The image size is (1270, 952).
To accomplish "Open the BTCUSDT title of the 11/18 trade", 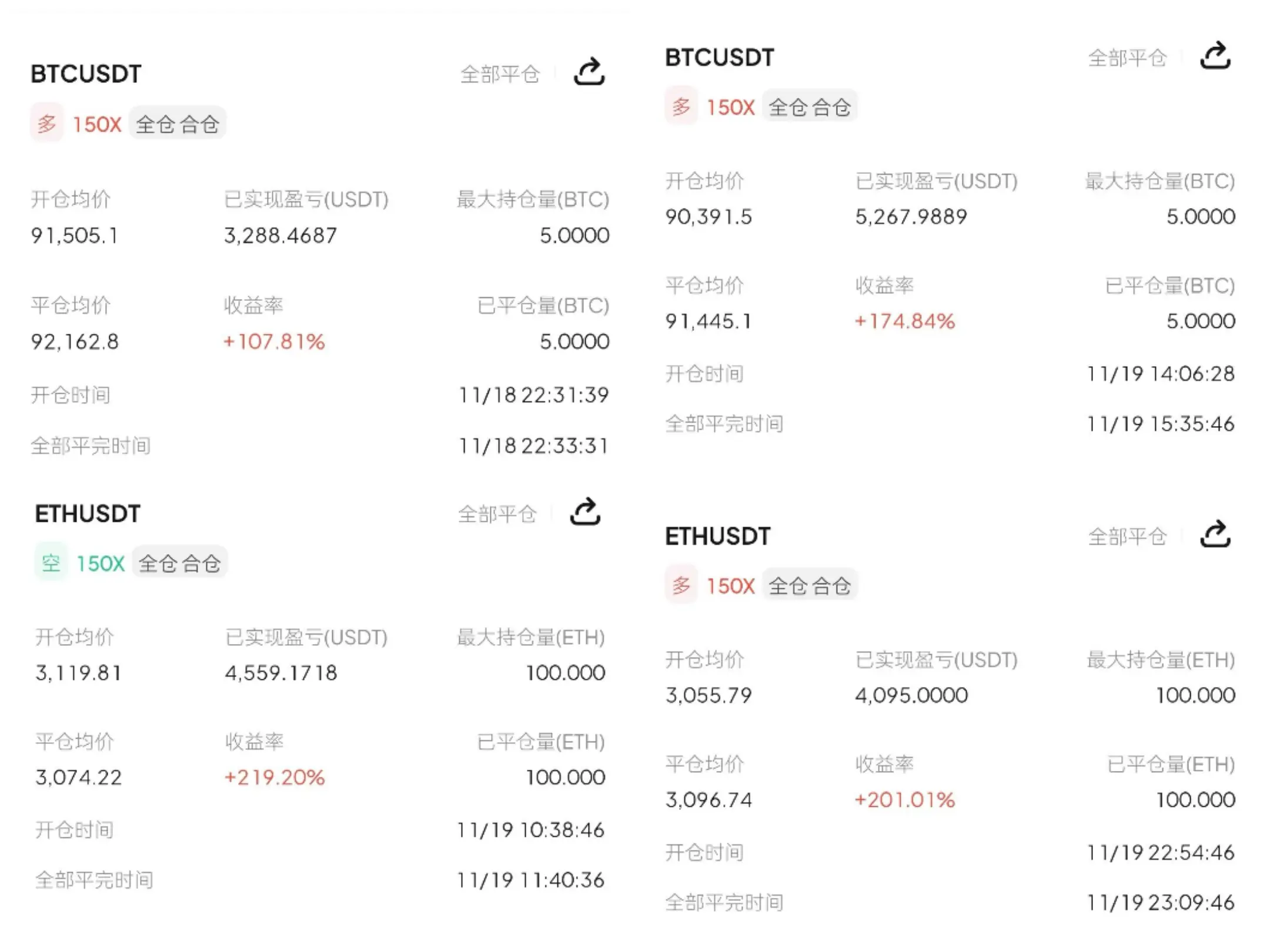I will pyautogui.click(x=86, y=74).
